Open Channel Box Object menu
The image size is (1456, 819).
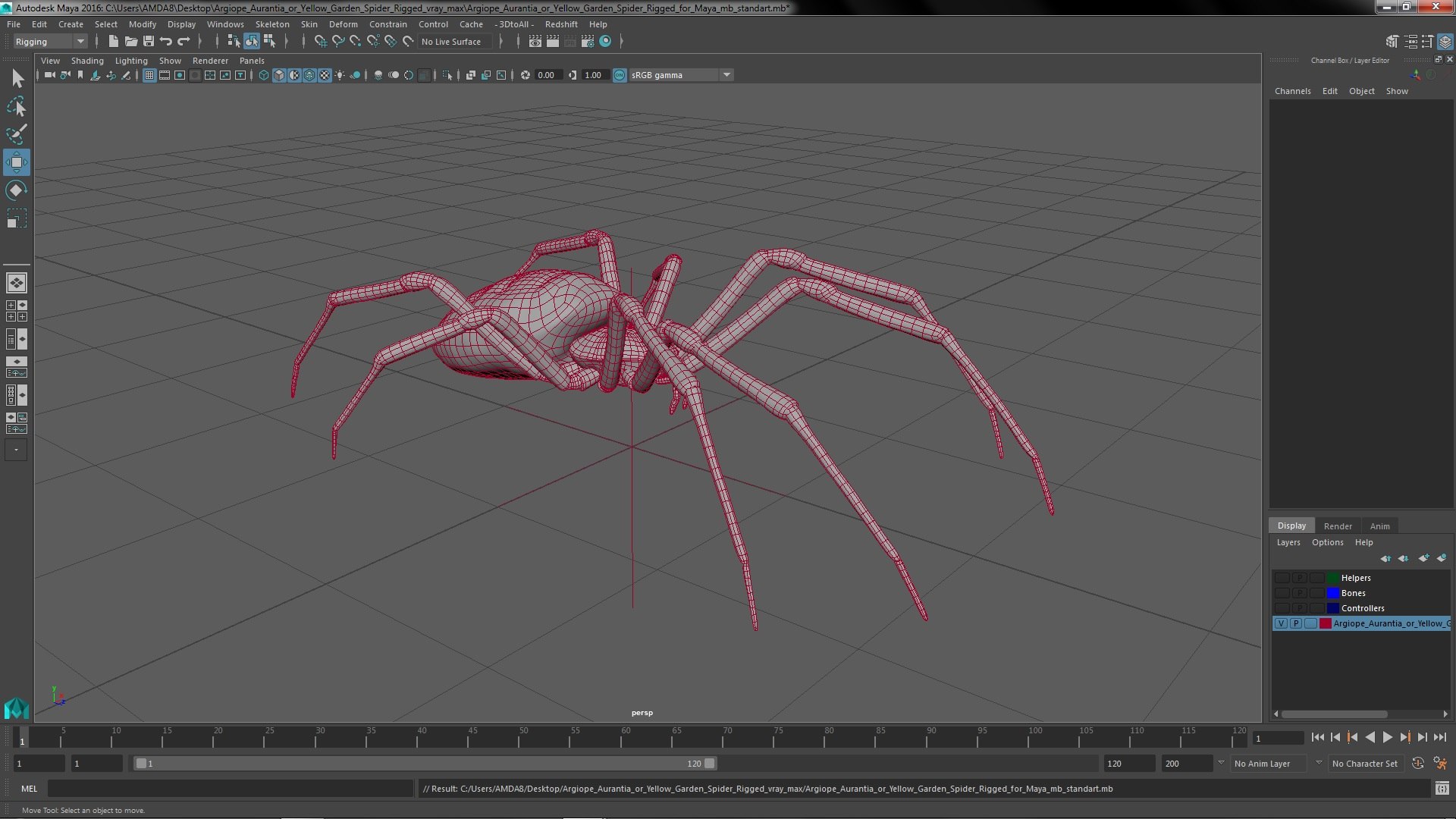click(x=1361, y=91)
